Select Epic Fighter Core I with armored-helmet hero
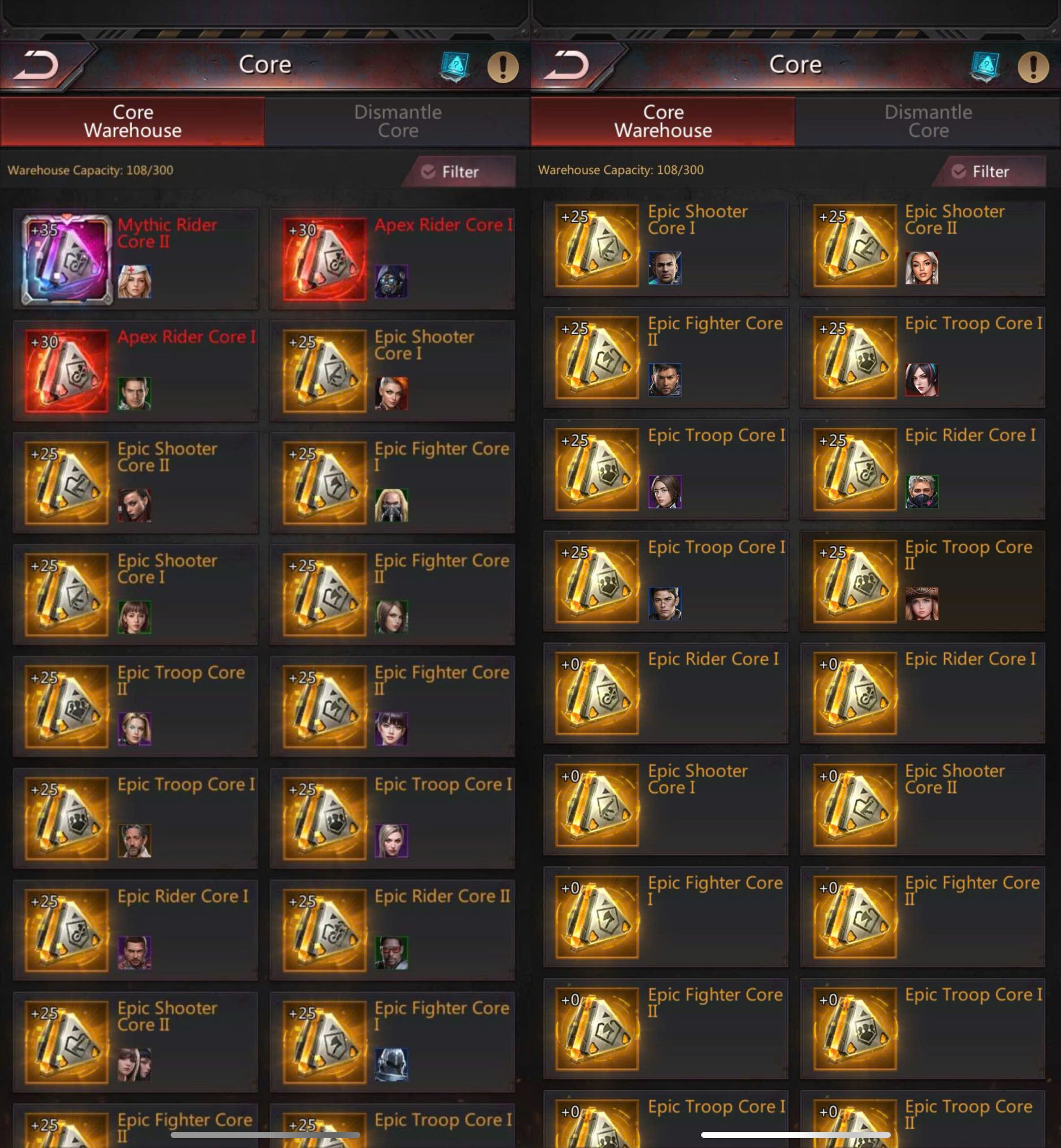 pyautogui.click(x=392, y=1042)
